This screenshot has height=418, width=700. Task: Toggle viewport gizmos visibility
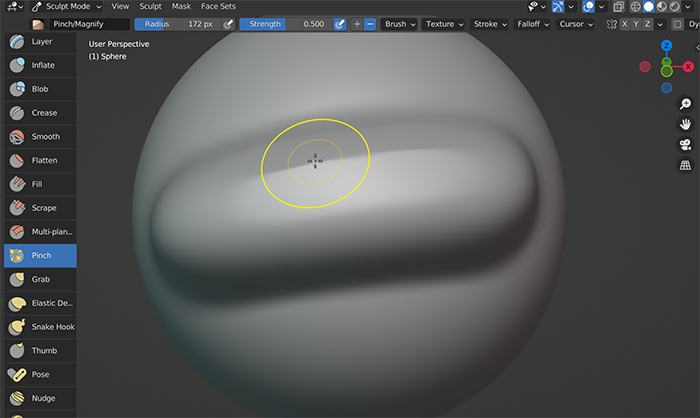(x=558, y=6)
